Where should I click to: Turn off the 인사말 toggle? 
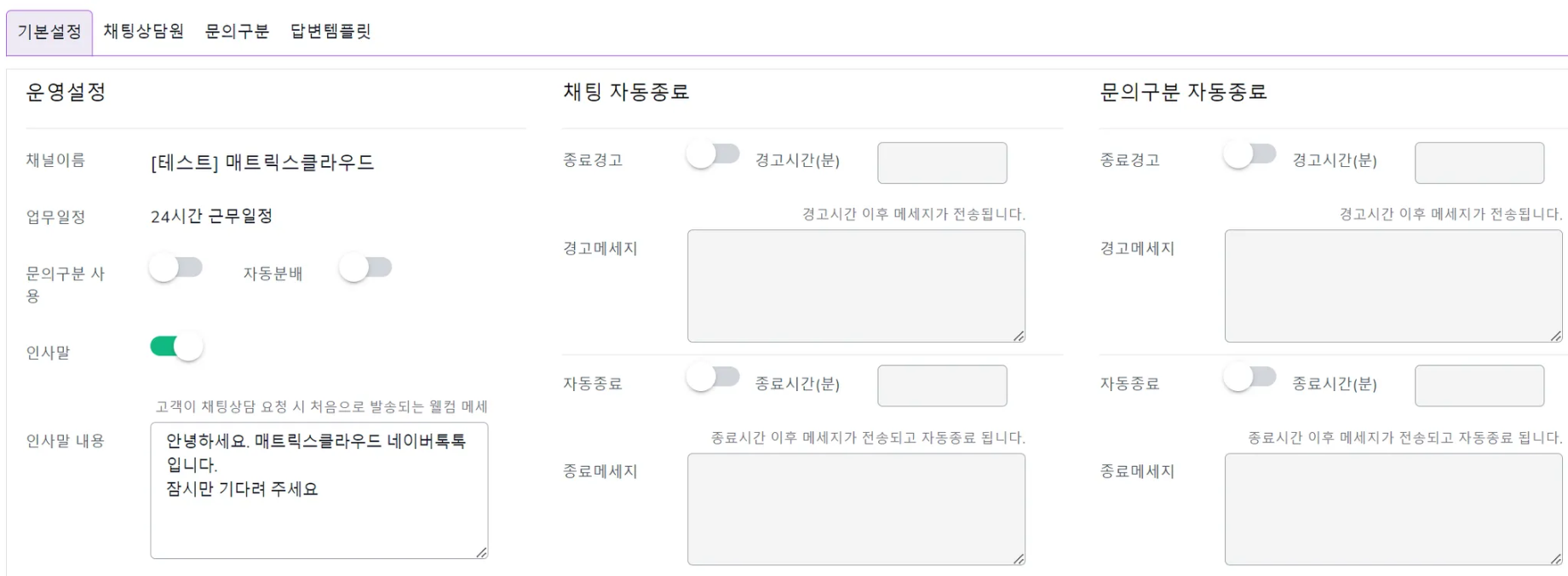click(x=176, y=347)
